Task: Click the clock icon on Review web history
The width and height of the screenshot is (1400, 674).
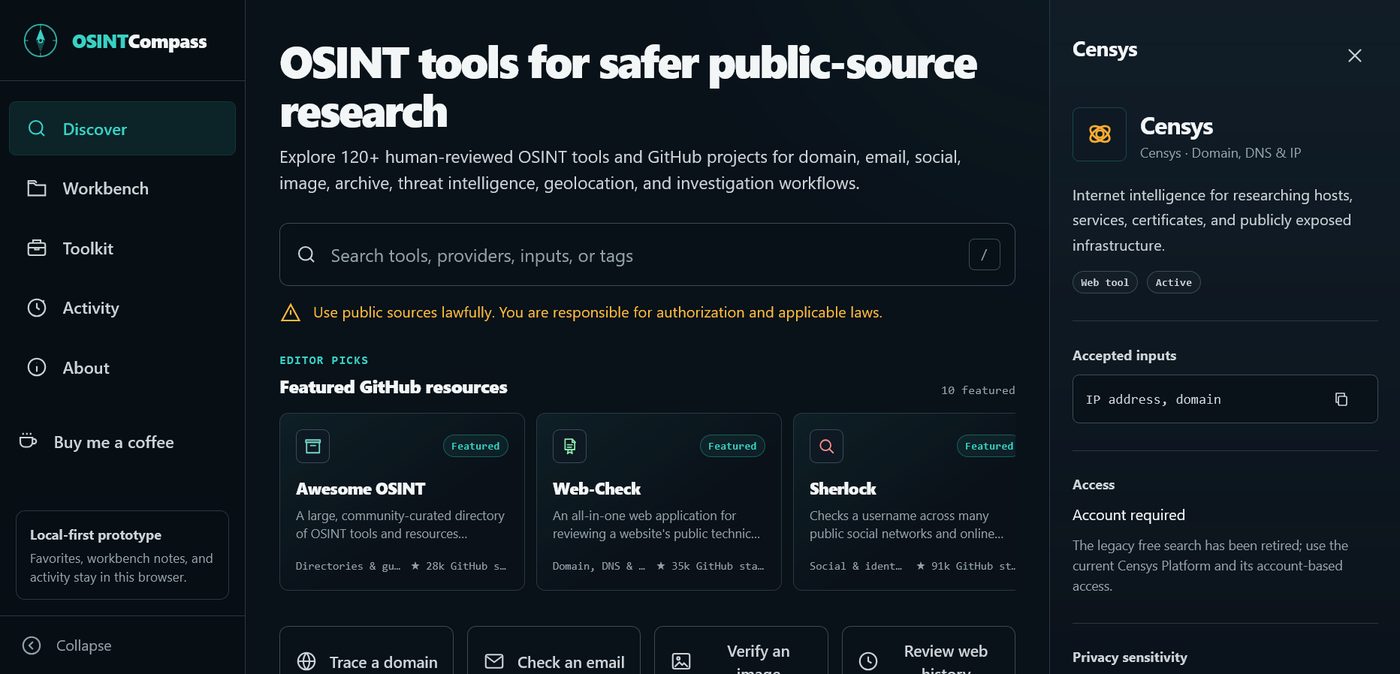Action: (x=868, y=662)
